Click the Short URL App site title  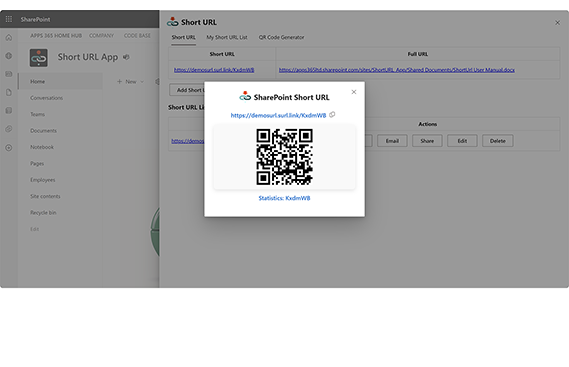click(88, 57)
